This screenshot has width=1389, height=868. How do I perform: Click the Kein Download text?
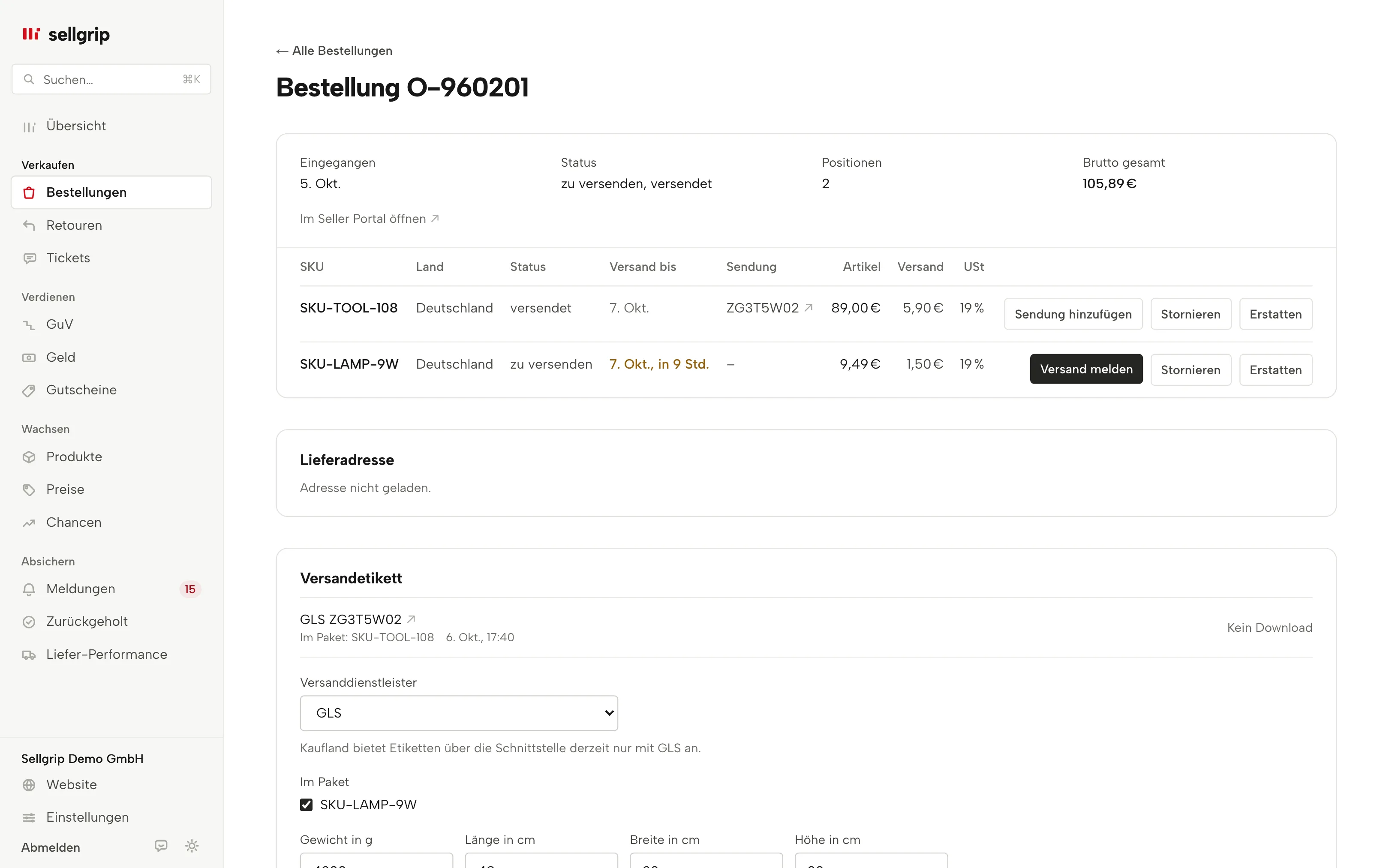pyautogui.click(x=1269, y=628)
